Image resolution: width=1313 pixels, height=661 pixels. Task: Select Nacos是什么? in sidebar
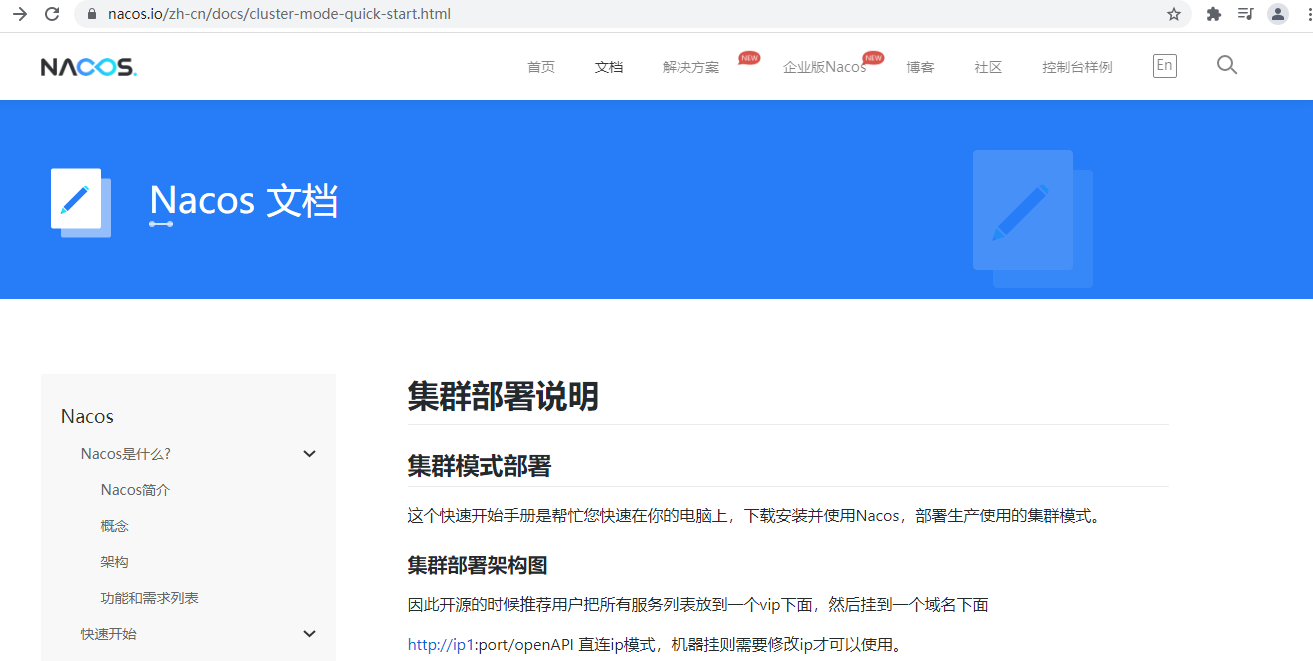[x=126, y=454]
